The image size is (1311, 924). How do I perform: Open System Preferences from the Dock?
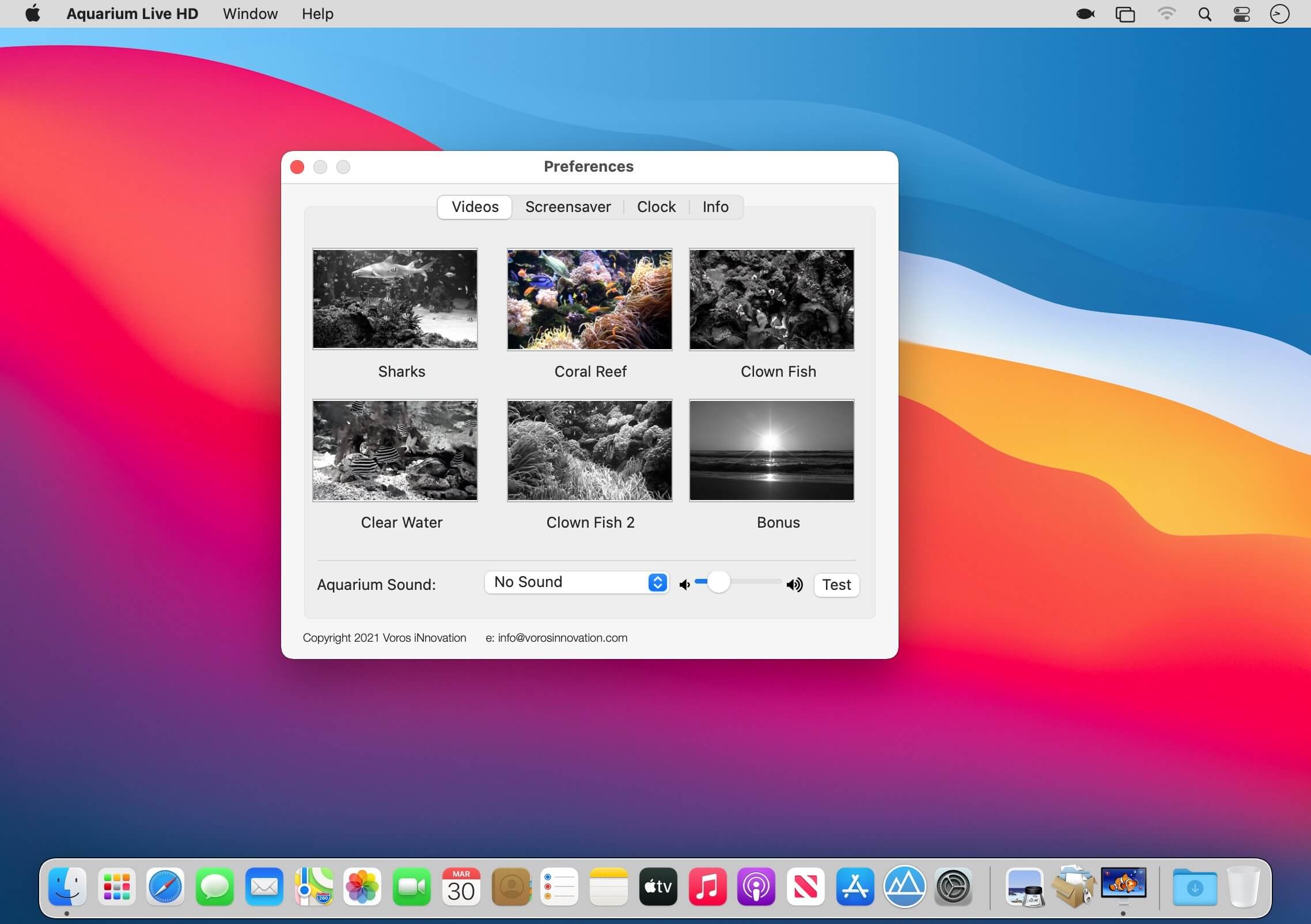(953, 887)
